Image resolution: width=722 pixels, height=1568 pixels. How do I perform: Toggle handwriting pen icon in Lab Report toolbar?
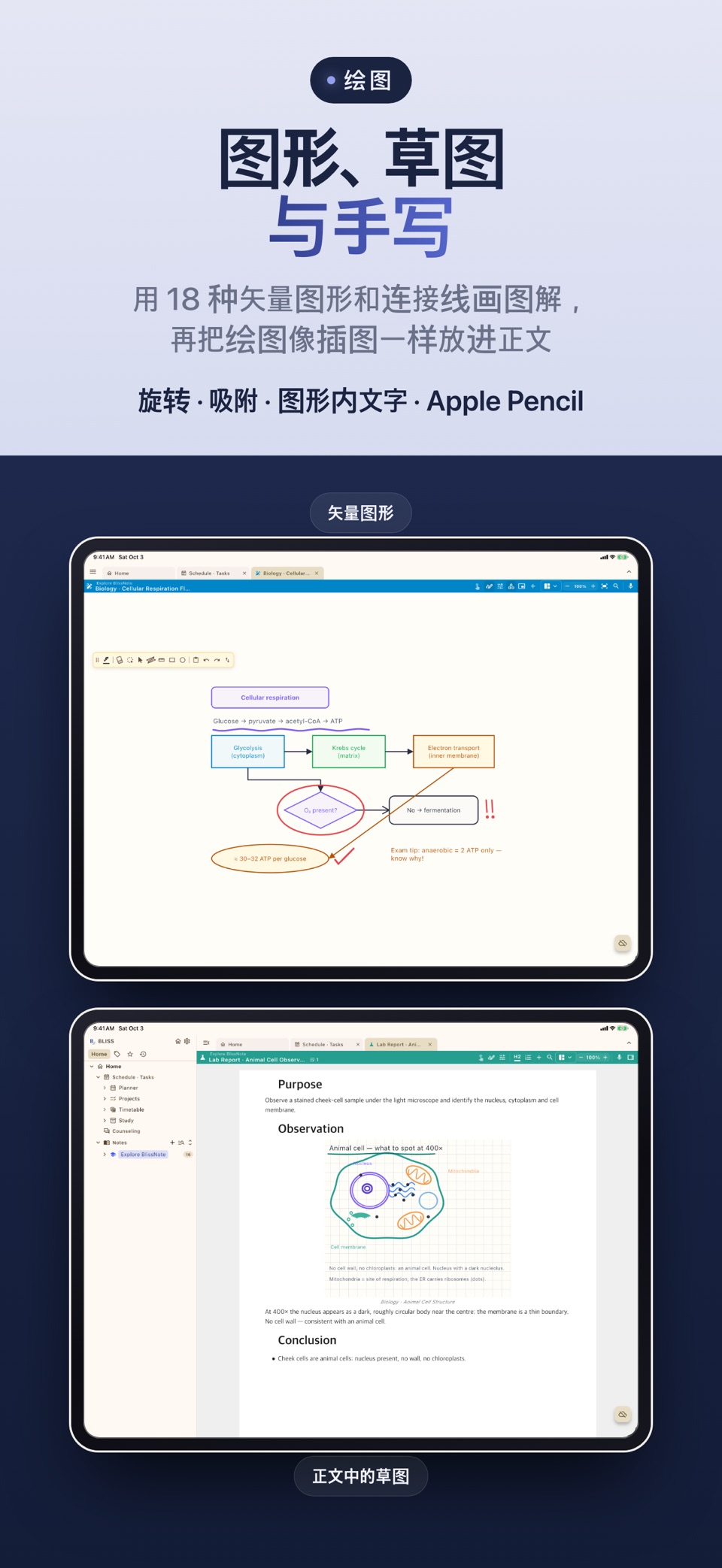491,1058
